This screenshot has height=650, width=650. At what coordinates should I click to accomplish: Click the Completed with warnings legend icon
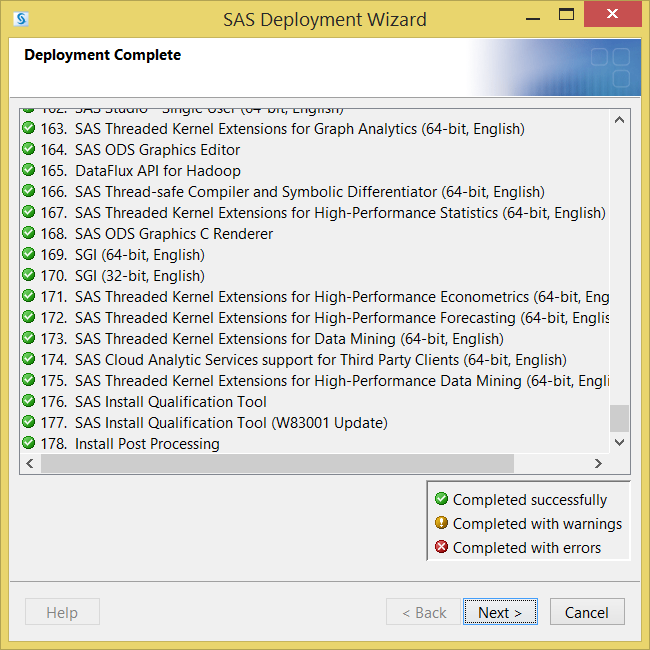[441, 523]
